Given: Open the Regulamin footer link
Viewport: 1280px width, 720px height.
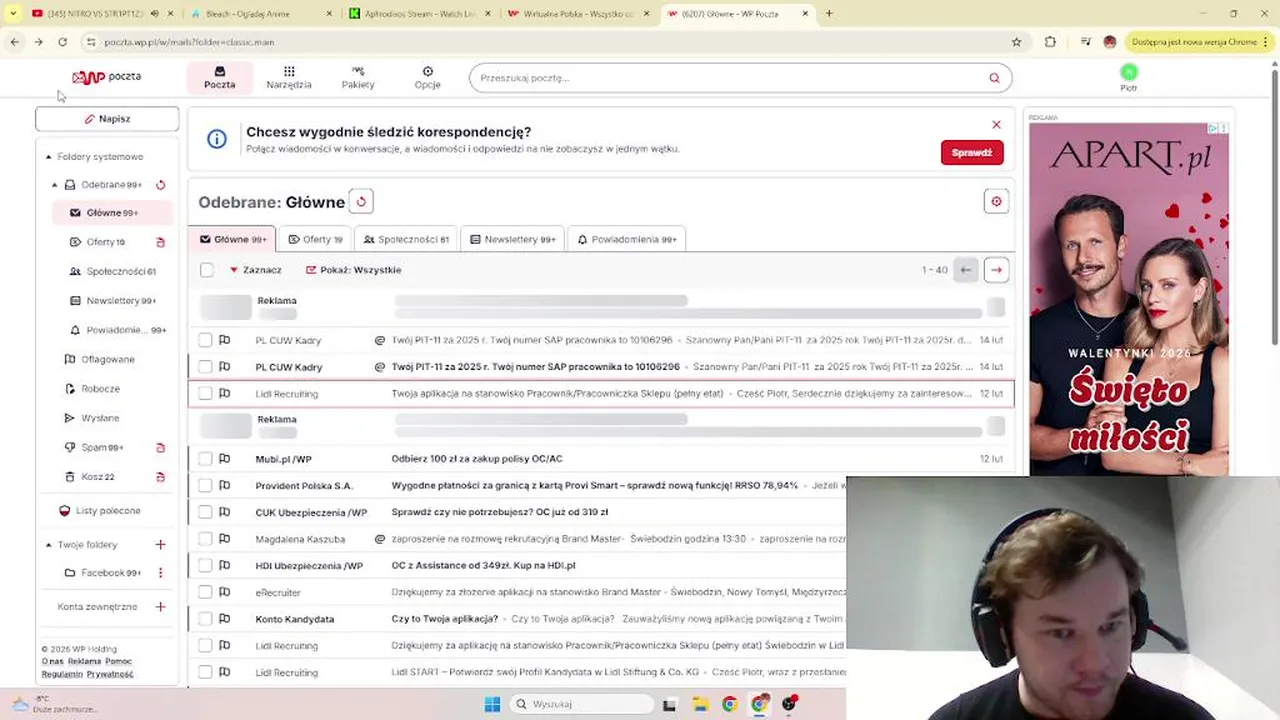Looking at the screenshot, I should click(62, 674).
